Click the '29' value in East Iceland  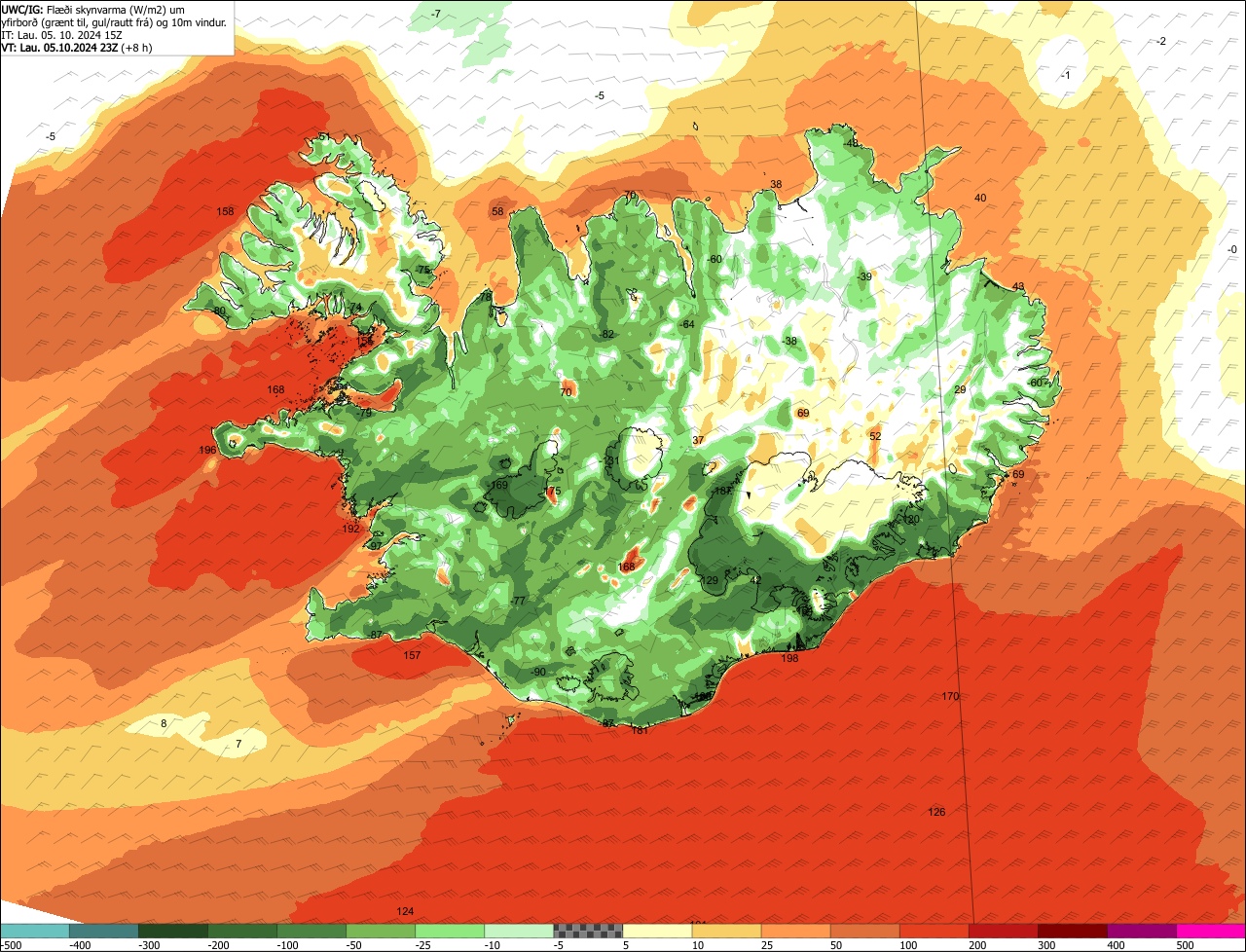click(x=960, y=389)
